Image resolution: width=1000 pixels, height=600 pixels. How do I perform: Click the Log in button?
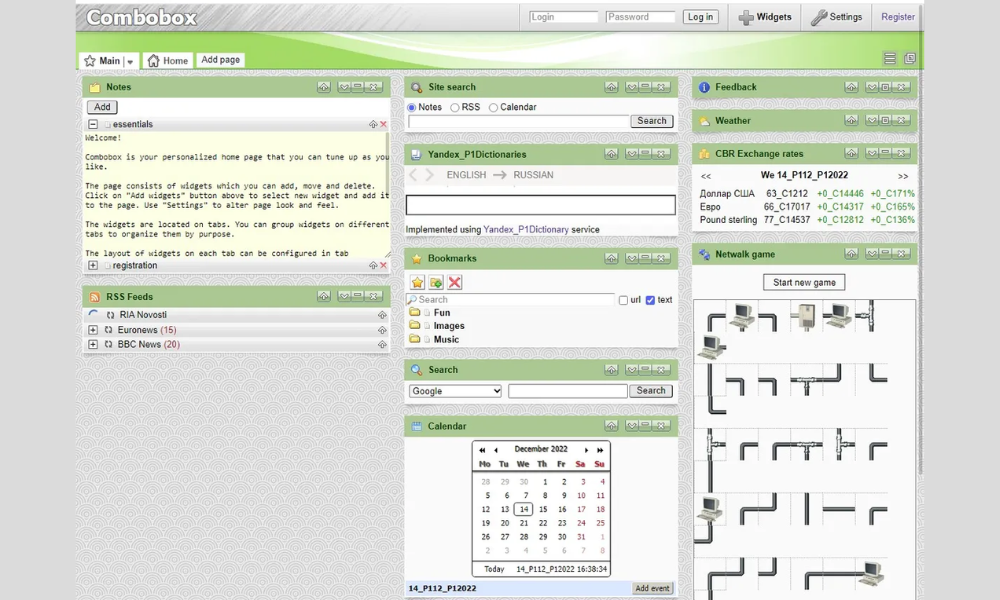coord(700,17)
